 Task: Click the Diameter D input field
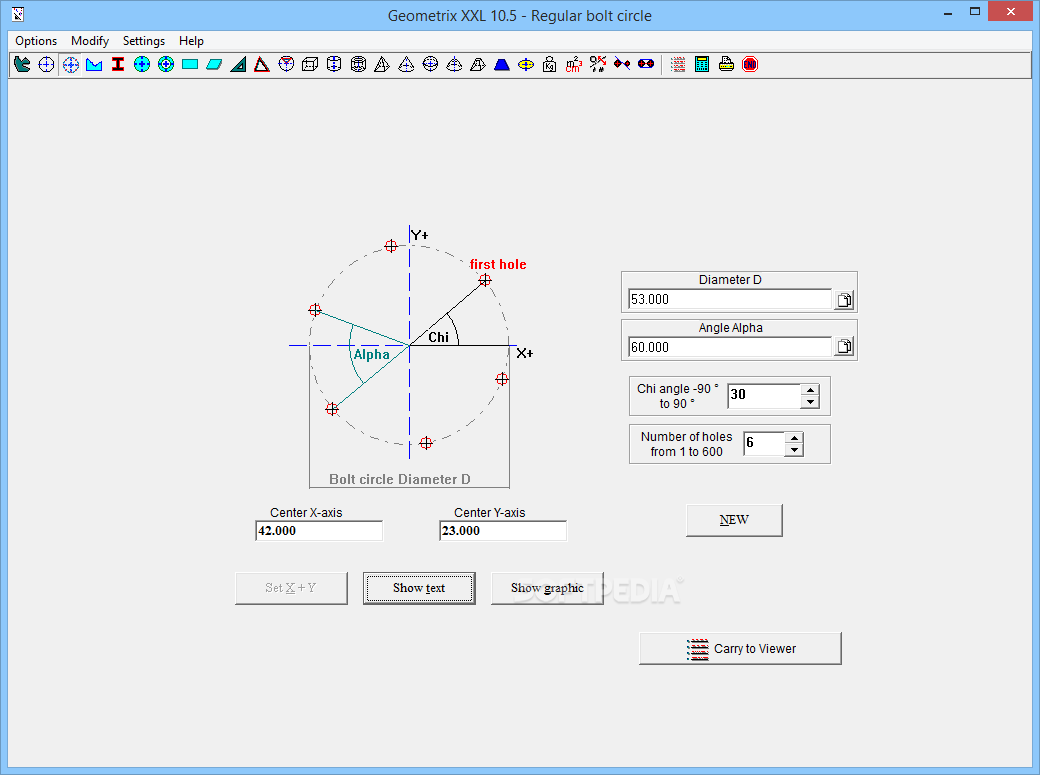(x=730, y=299)
